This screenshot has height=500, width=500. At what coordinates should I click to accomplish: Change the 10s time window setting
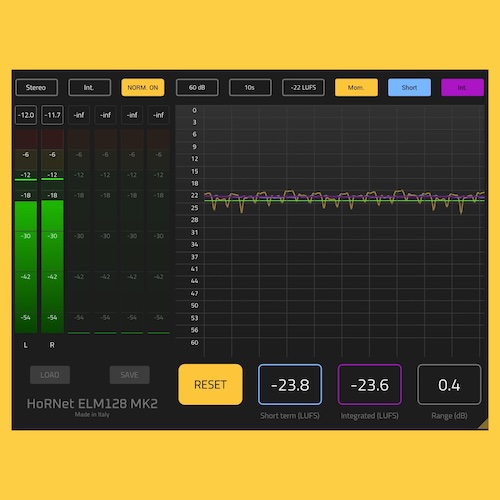pos(250,88)
